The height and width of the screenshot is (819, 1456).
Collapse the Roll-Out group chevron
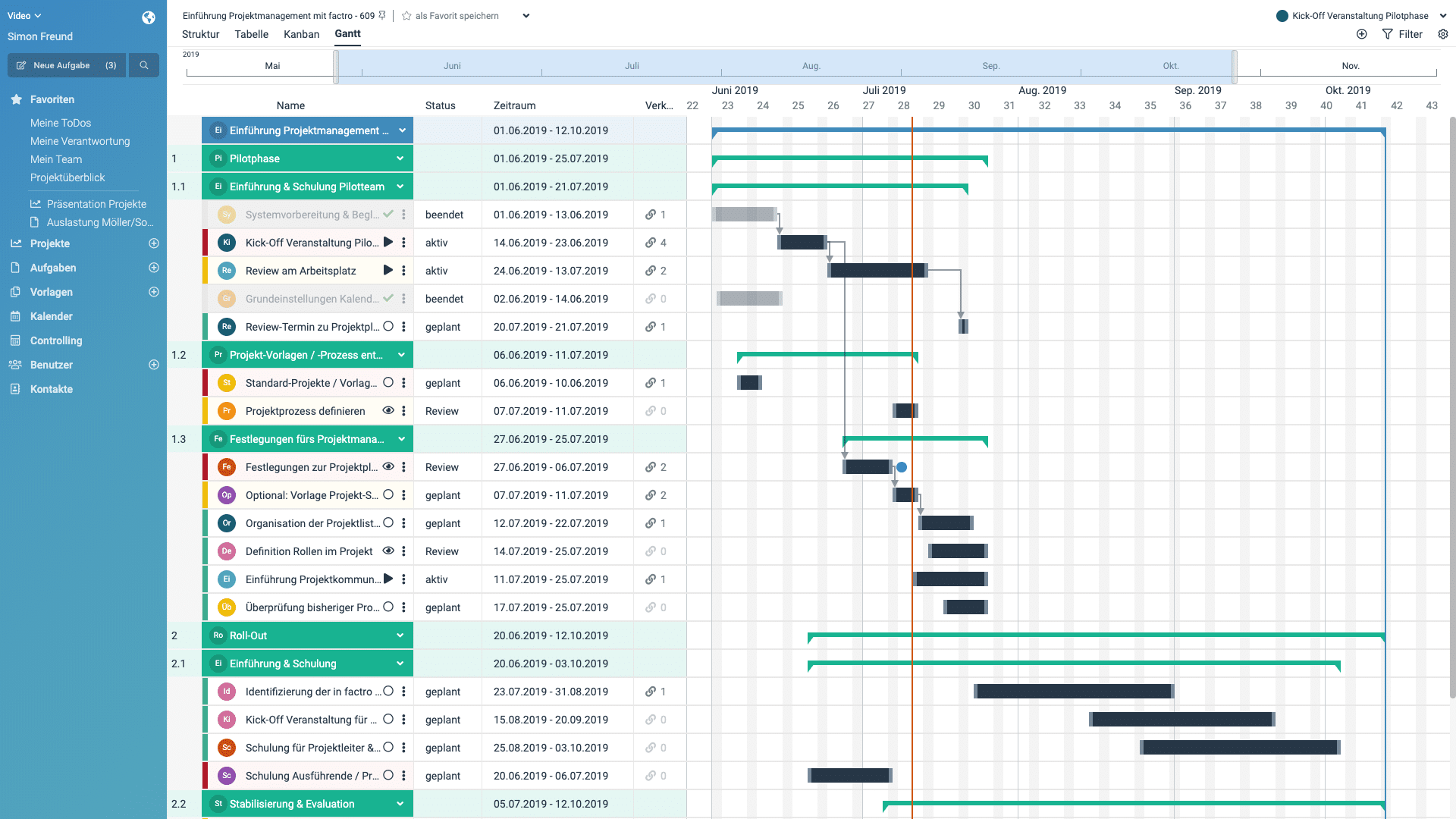tap(400, 635)
